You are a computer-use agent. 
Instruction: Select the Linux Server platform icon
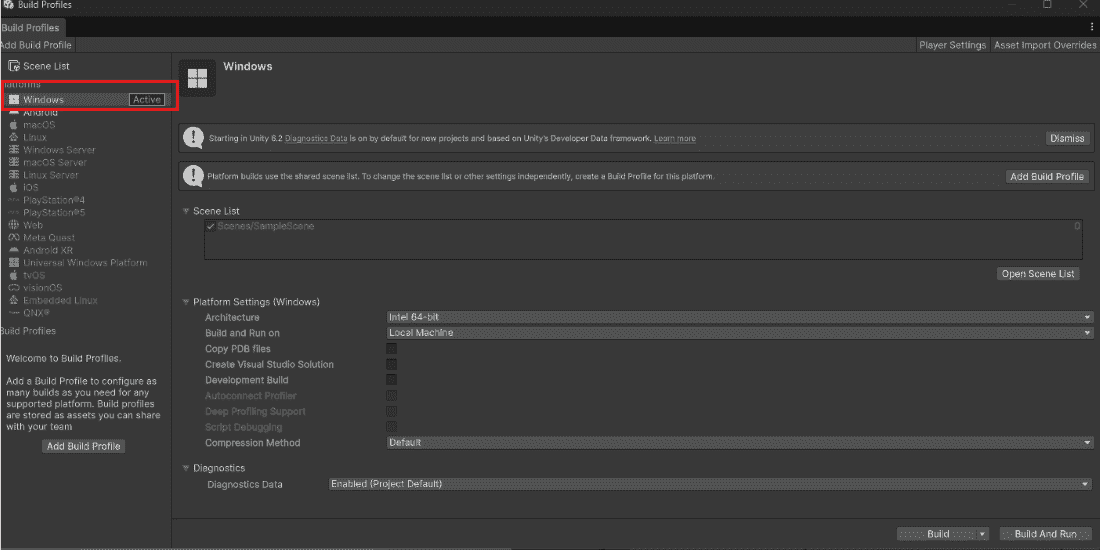(x=13, y=175)
